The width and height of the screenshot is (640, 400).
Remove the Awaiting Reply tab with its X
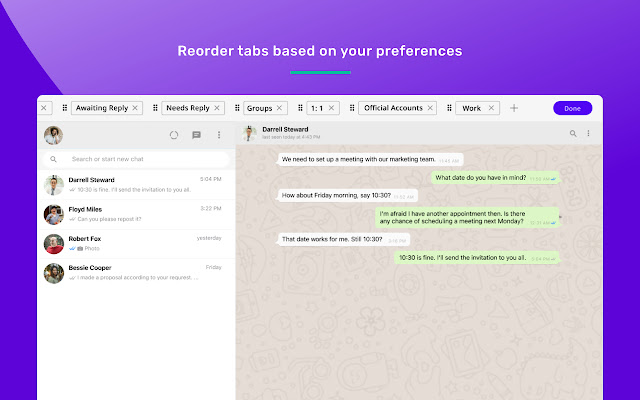(135, 108)
